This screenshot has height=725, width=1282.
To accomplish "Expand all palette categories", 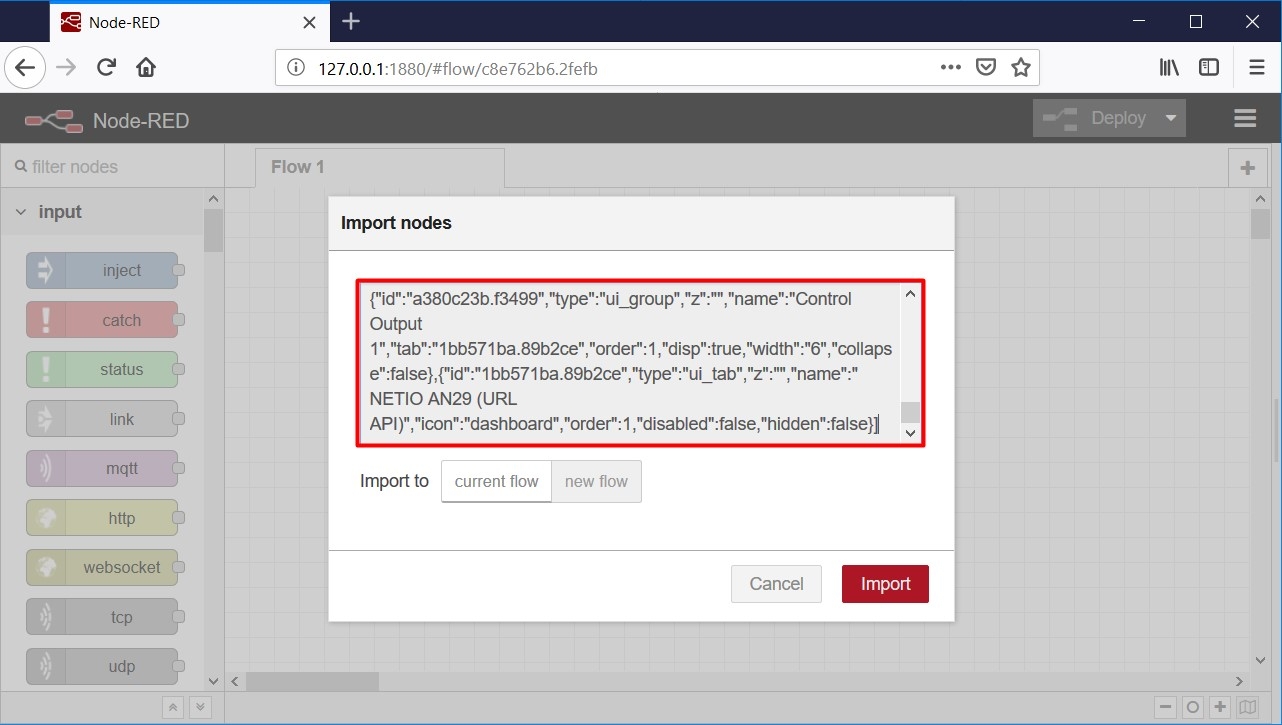I will [x=201, y=707].
